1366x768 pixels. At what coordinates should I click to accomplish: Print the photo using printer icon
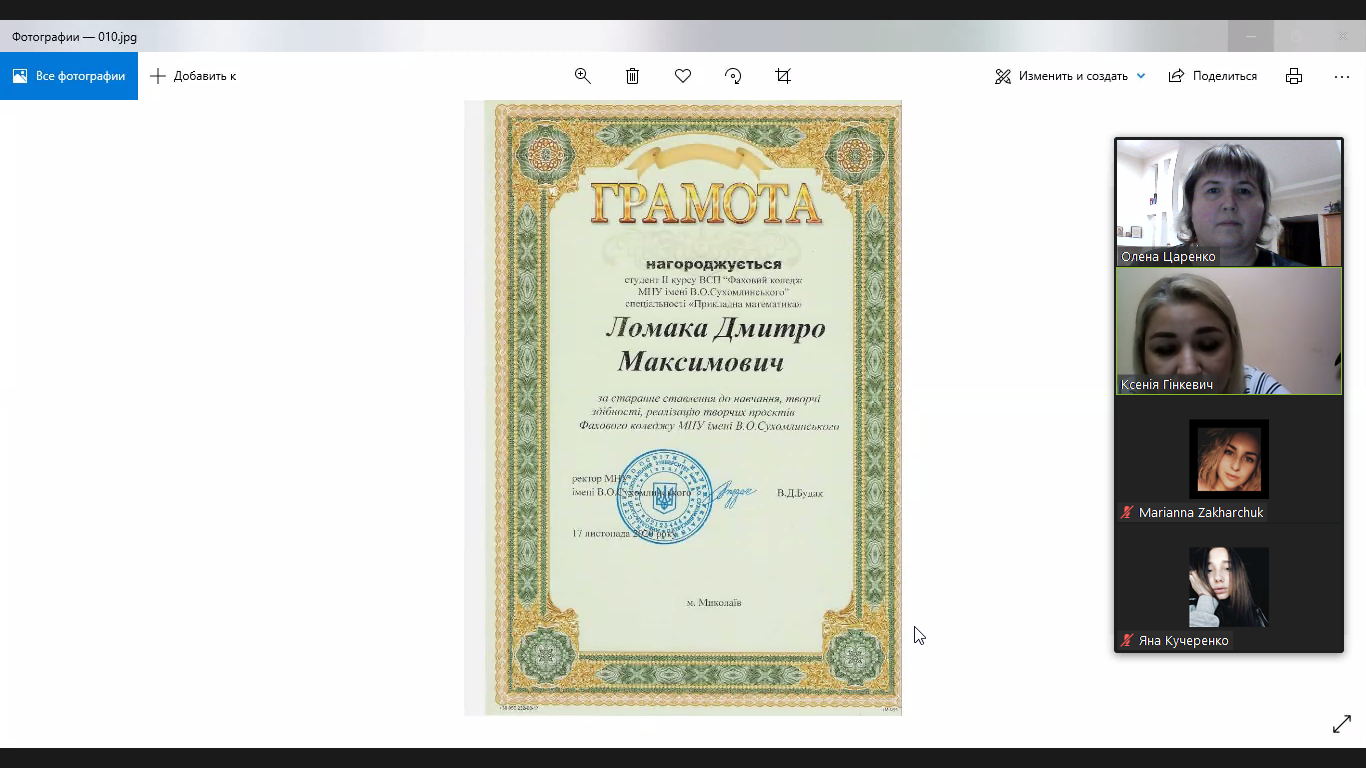1294,76
